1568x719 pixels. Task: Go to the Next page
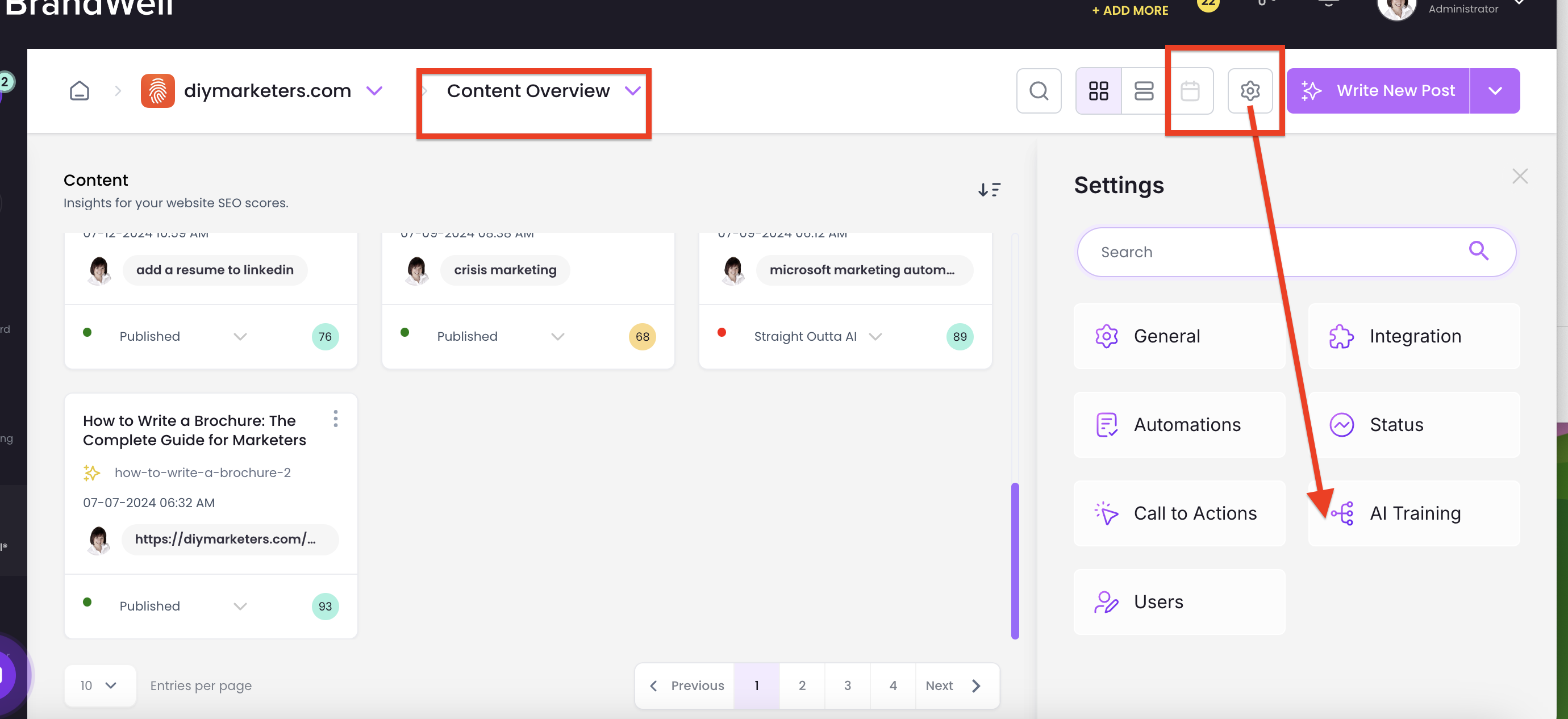click(954, 685)
